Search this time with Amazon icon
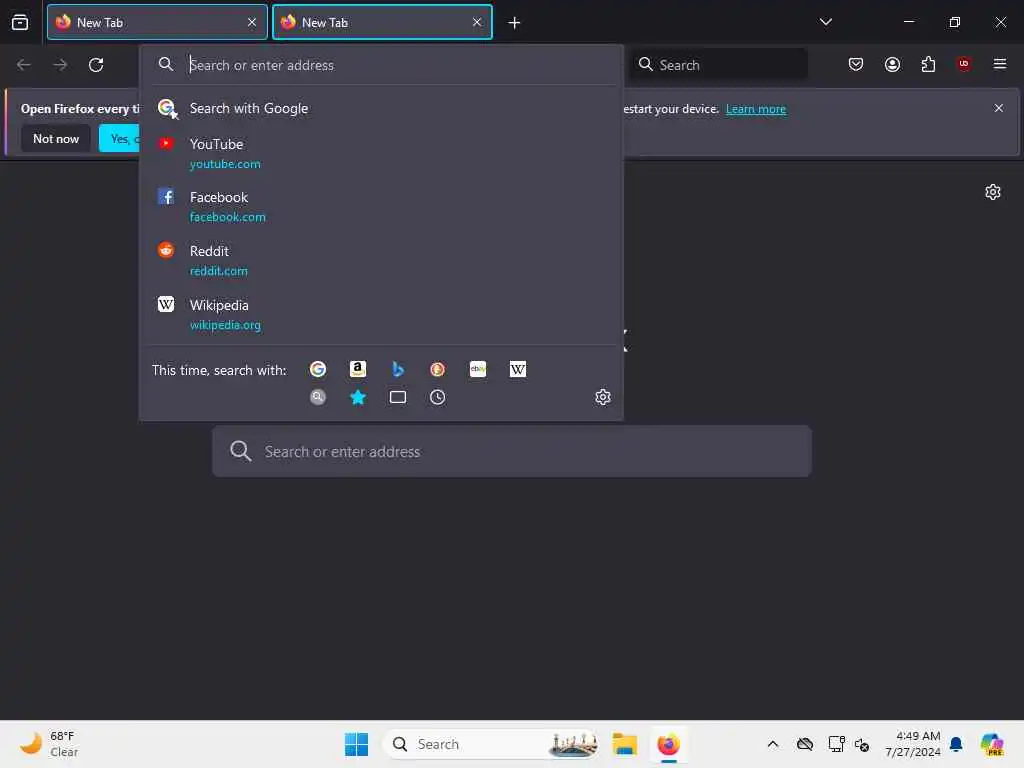Viewport: 1024px width, 768px height. tap(358, 370)
